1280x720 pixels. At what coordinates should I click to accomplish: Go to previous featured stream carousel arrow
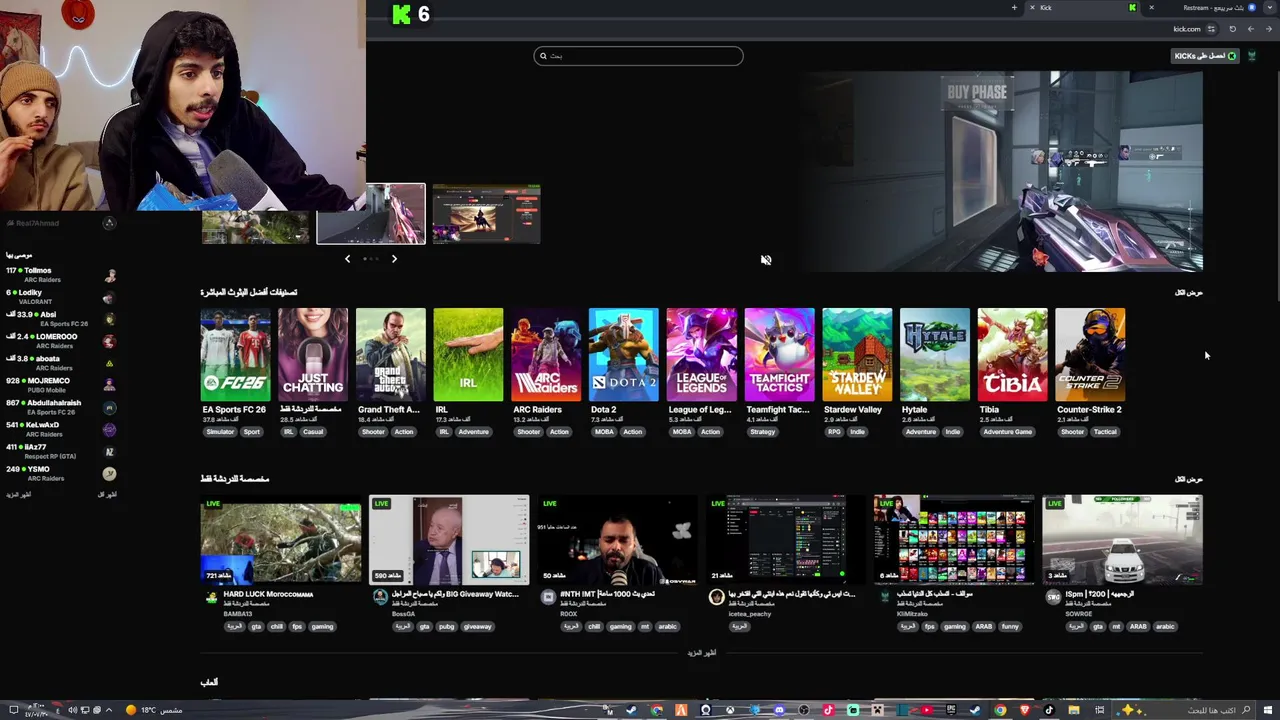347,259
